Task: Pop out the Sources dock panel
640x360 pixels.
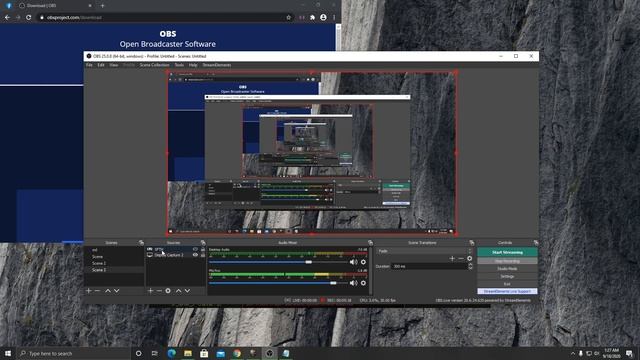Action: click(203, 242)
